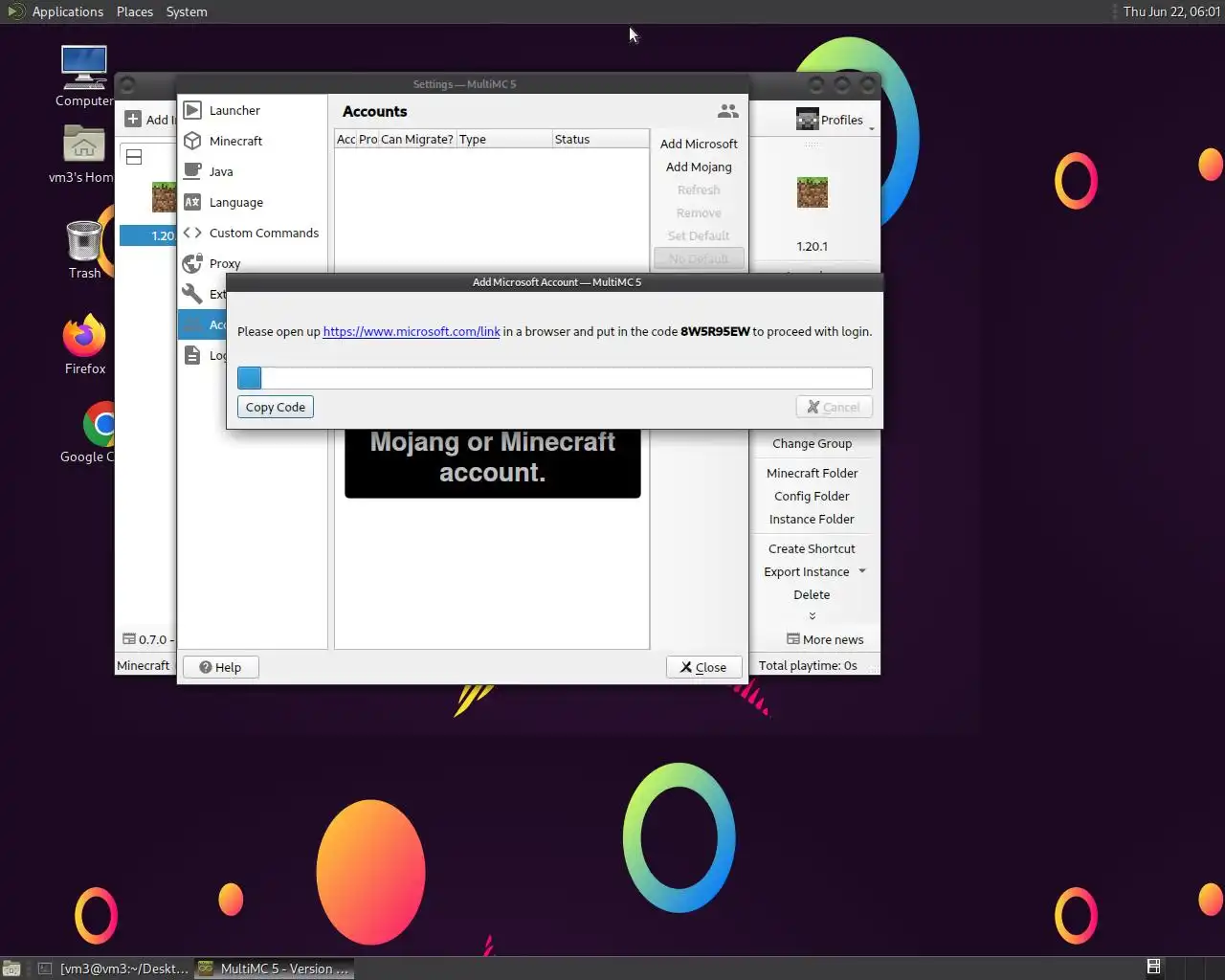The height and width of the screenshot is (980, 1225).
Task: Open the System menu
Action: click(187, 11)
